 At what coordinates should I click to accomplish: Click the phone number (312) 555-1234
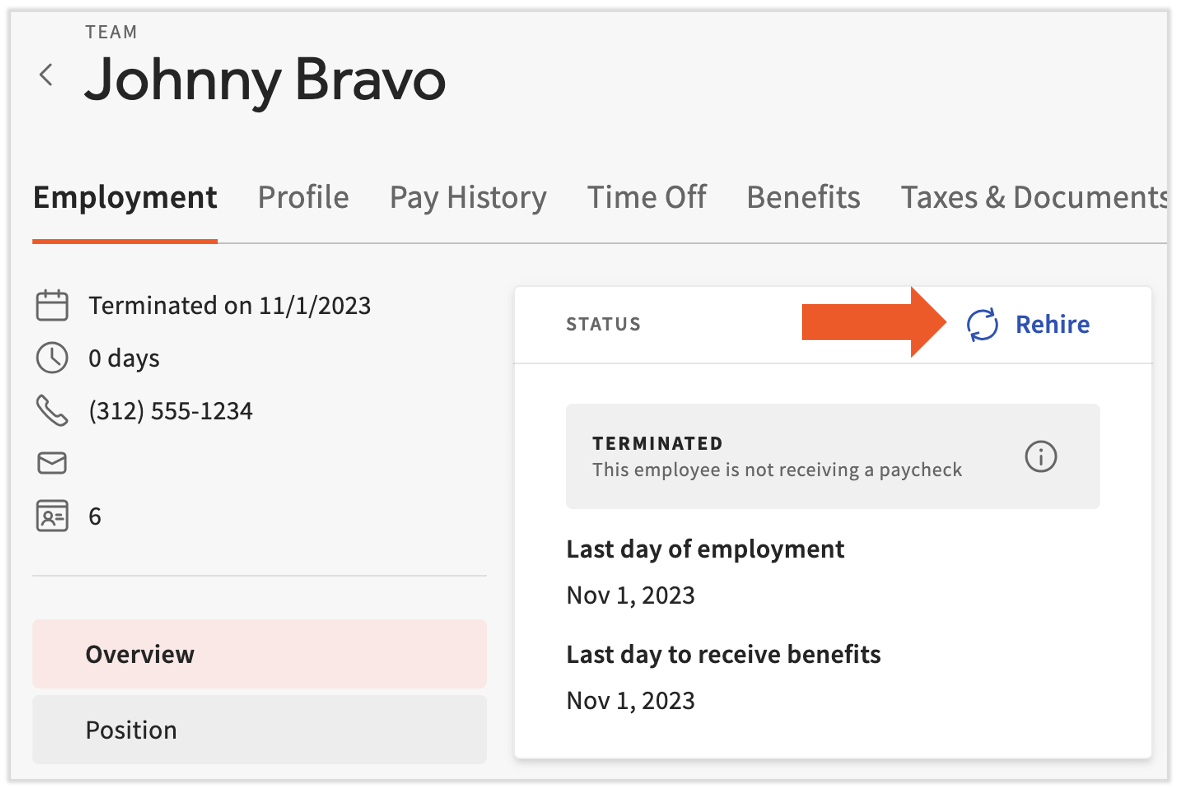170,410
